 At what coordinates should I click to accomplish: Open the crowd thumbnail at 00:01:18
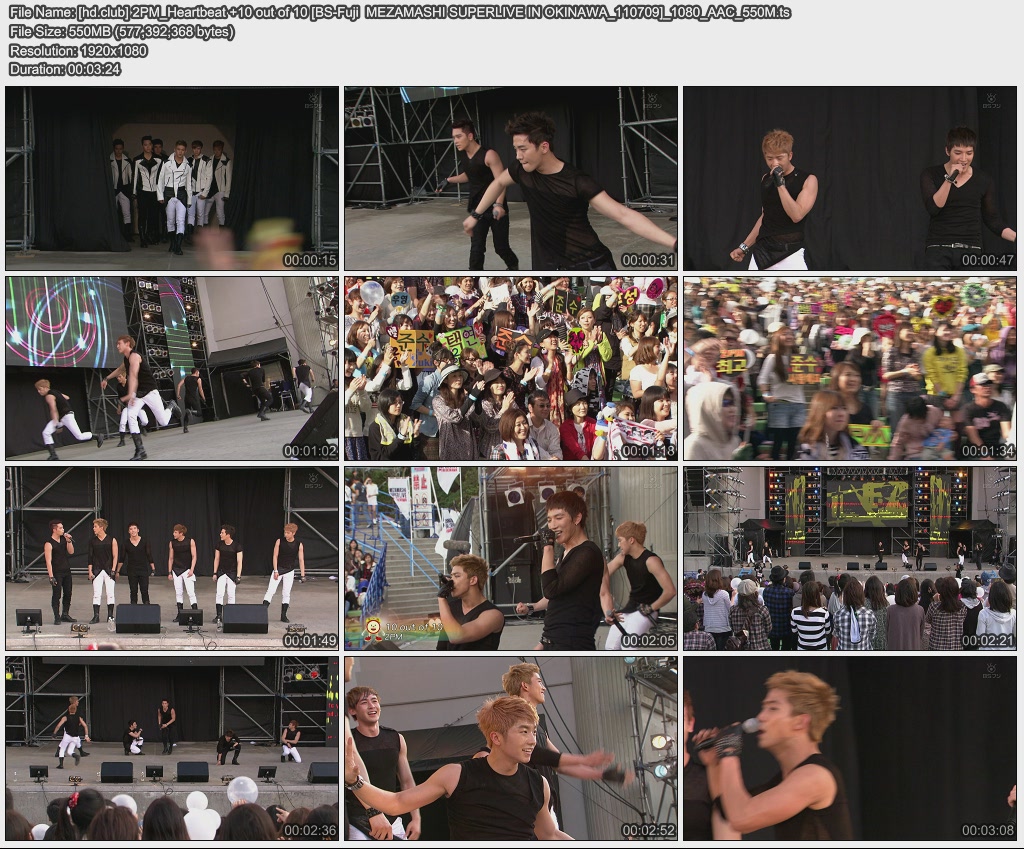click(x=511, y=368)
